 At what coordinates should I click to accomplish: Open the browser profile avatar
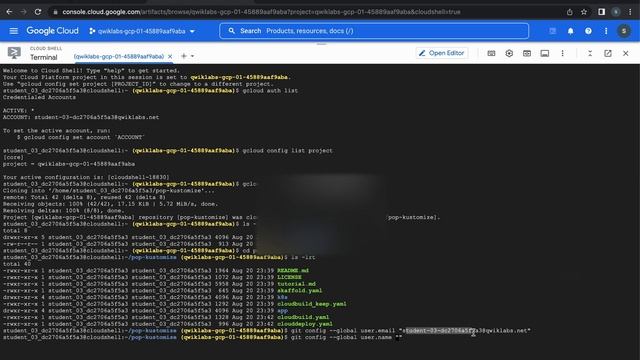click(x=616, y=12)
